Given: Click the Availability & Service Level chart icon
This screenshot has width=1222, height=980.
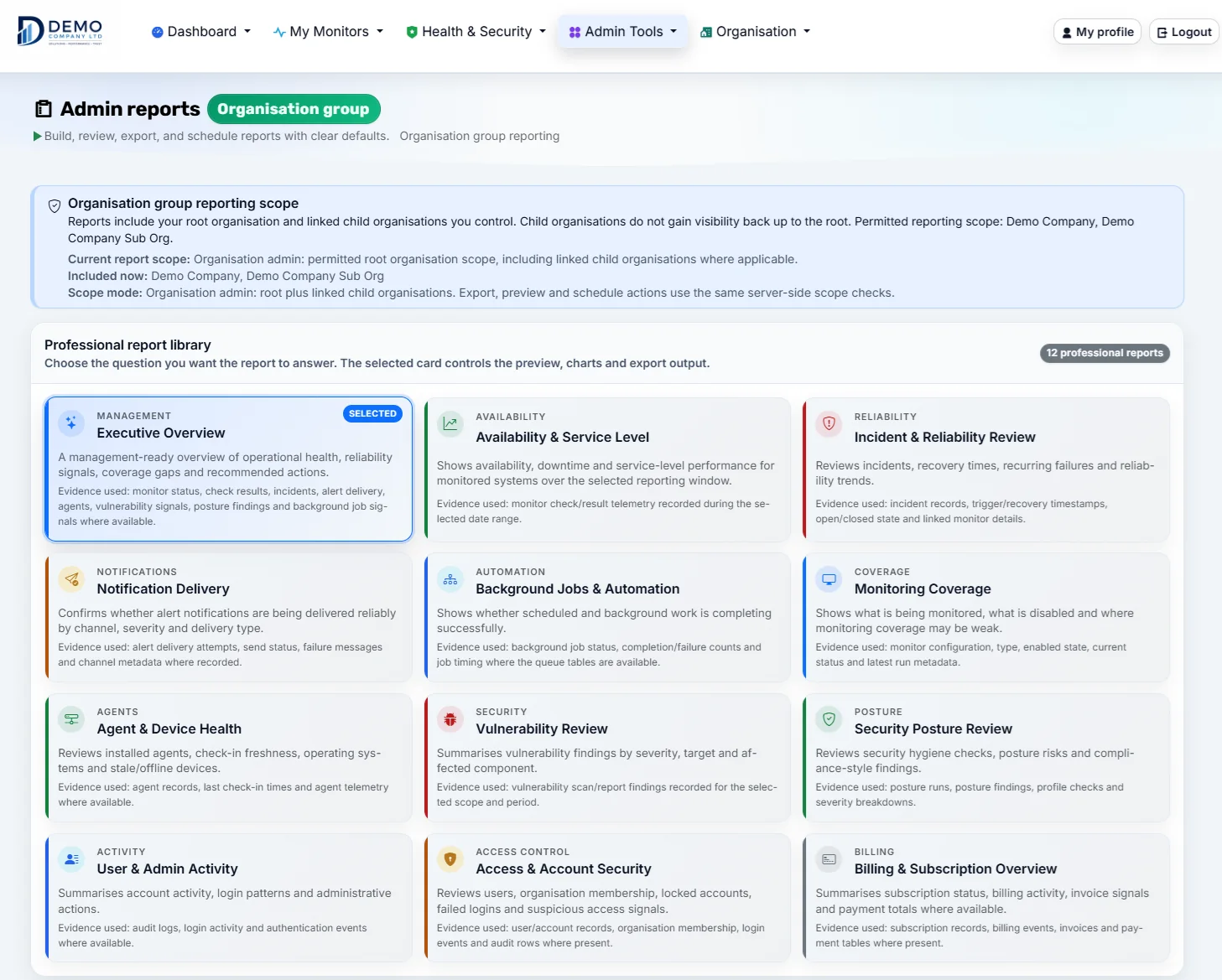Looking at the screenshot, I should pos(450,424).
